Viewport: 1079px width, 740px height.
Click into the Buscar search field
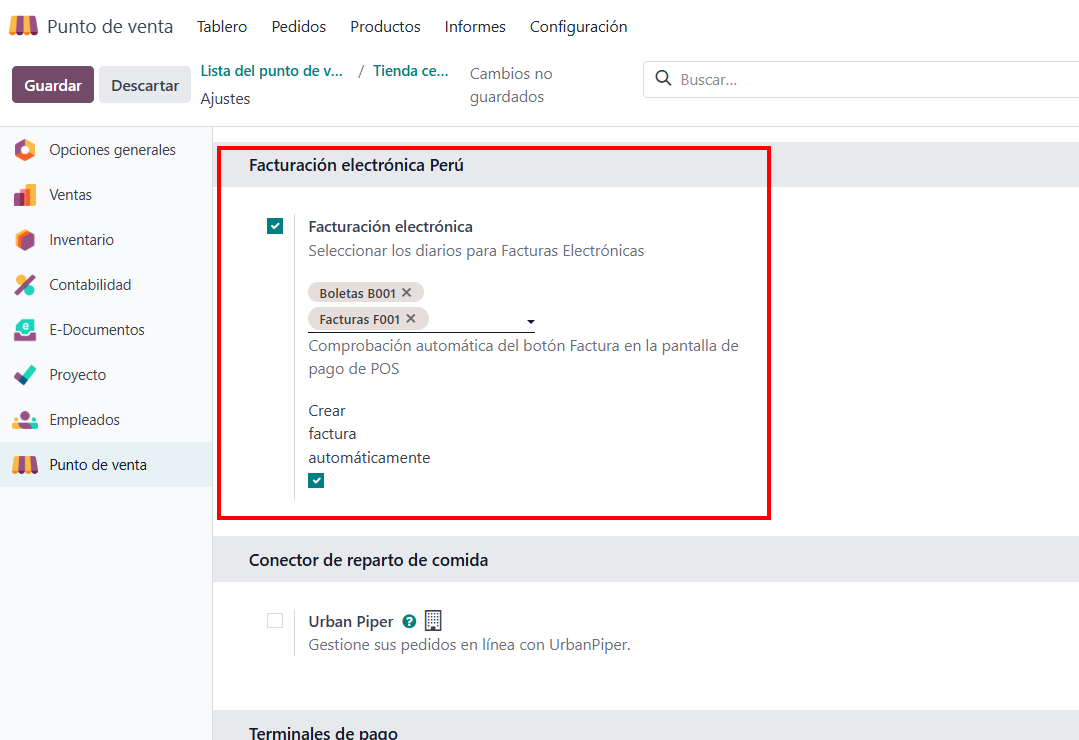[870, 80]
